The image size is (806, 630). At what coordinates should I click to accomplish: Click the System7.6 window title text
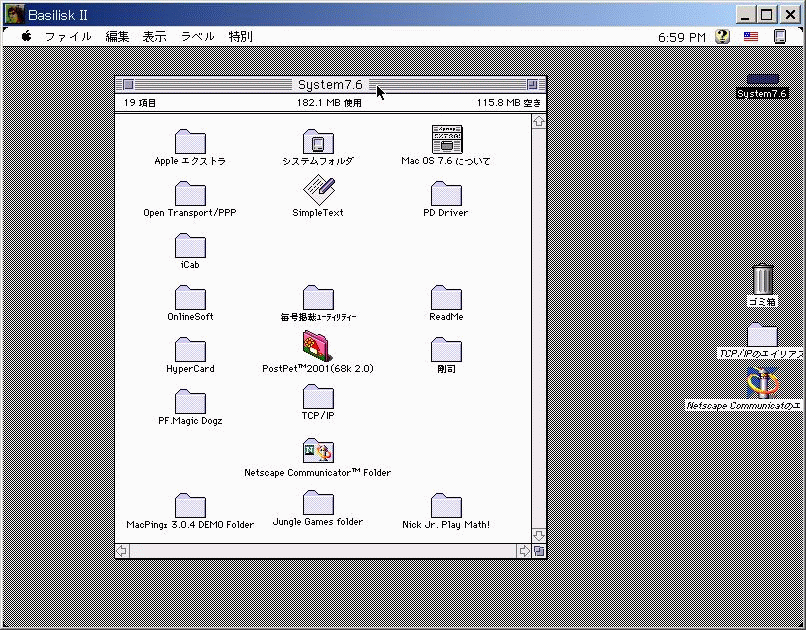click(x=330, y=85)
